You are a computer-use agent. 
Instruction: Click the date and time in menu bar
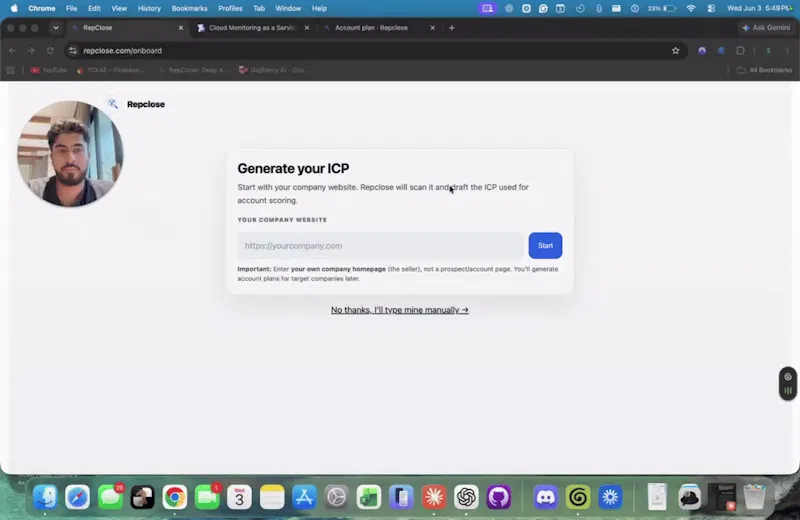pyautogui.click(x=760, y=8)
